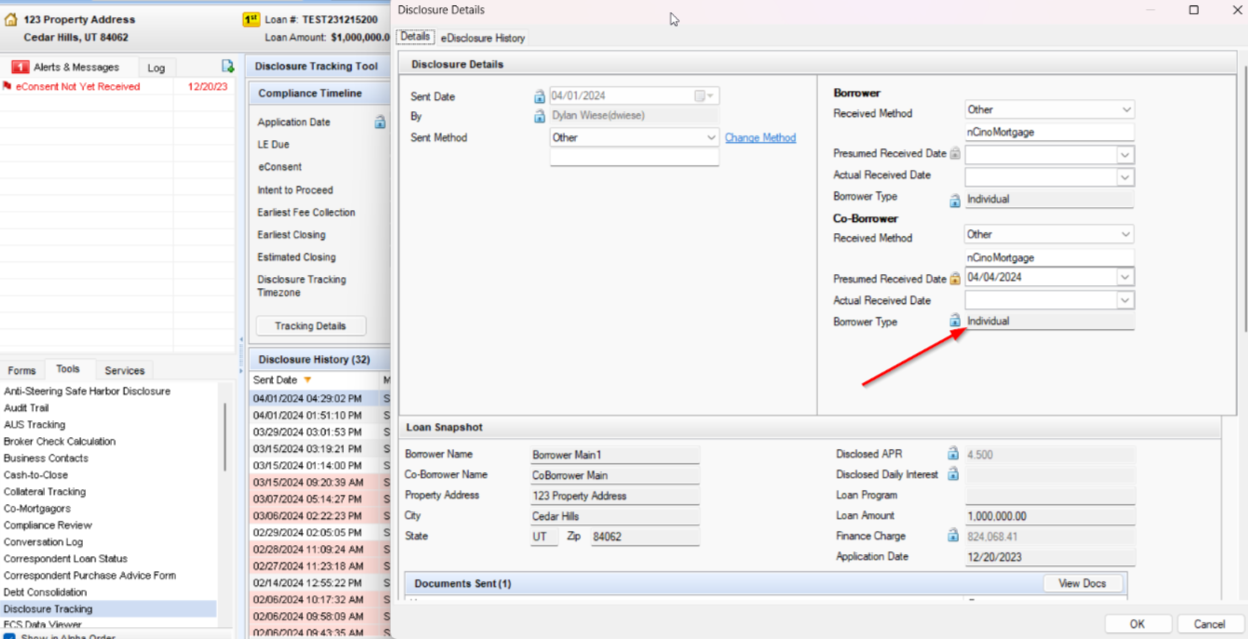The image size is (1248, 639).
Task: Click the lock icon beside Disclosed Daily Interest
Action: pyautogui.click(x=953, y=474)
